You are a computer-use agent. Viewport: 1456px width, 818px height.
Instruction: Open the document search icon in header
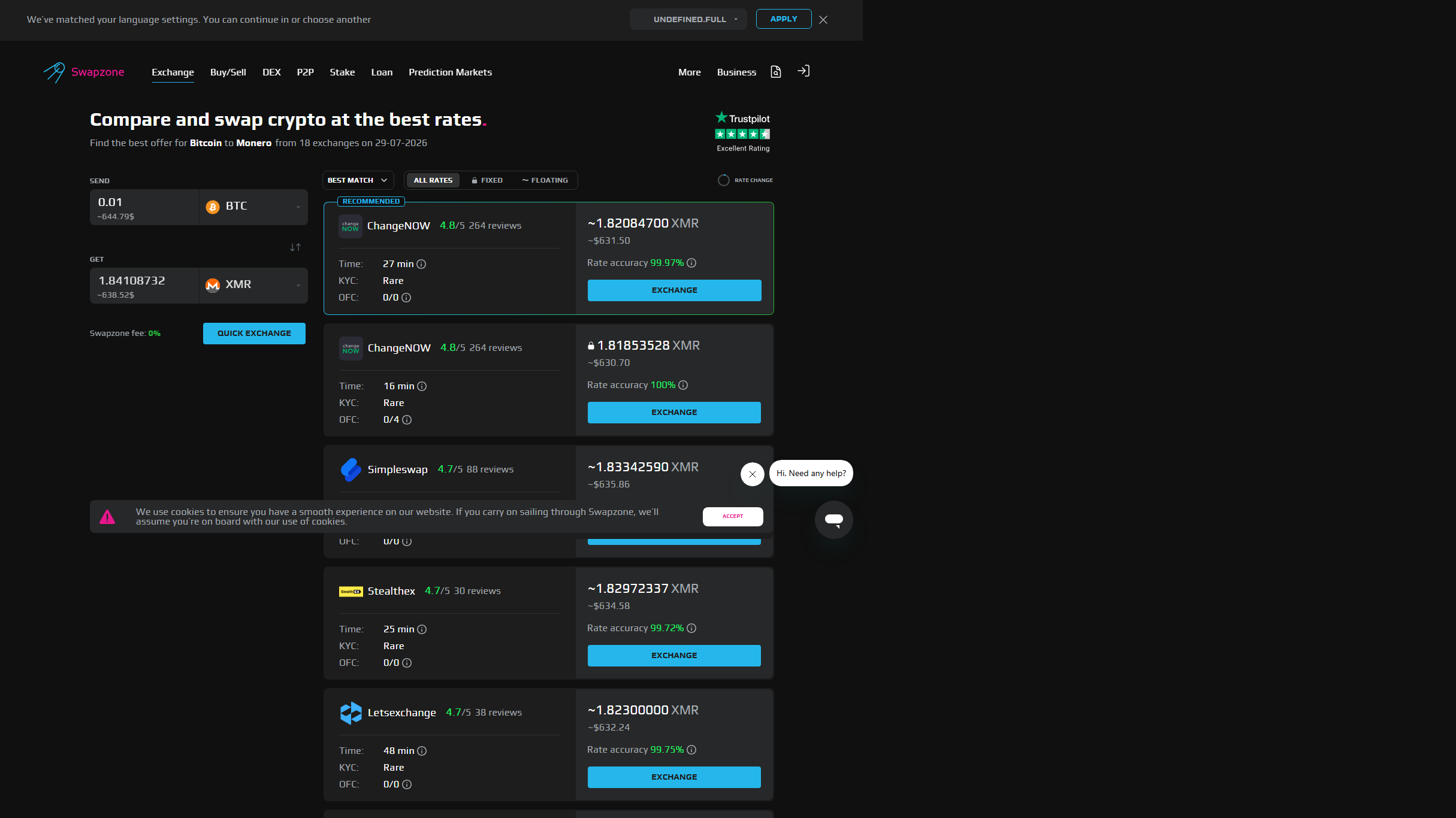click(776, 72)
